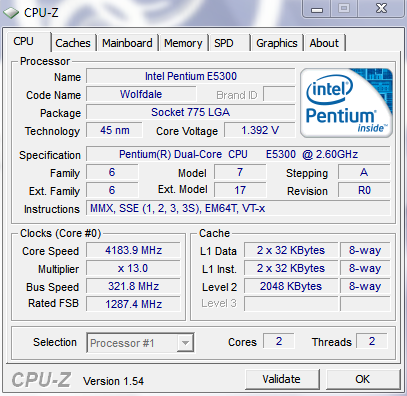Switch to the Caches tab
Viewport: 407px width, 396px height.
(73, 43)
